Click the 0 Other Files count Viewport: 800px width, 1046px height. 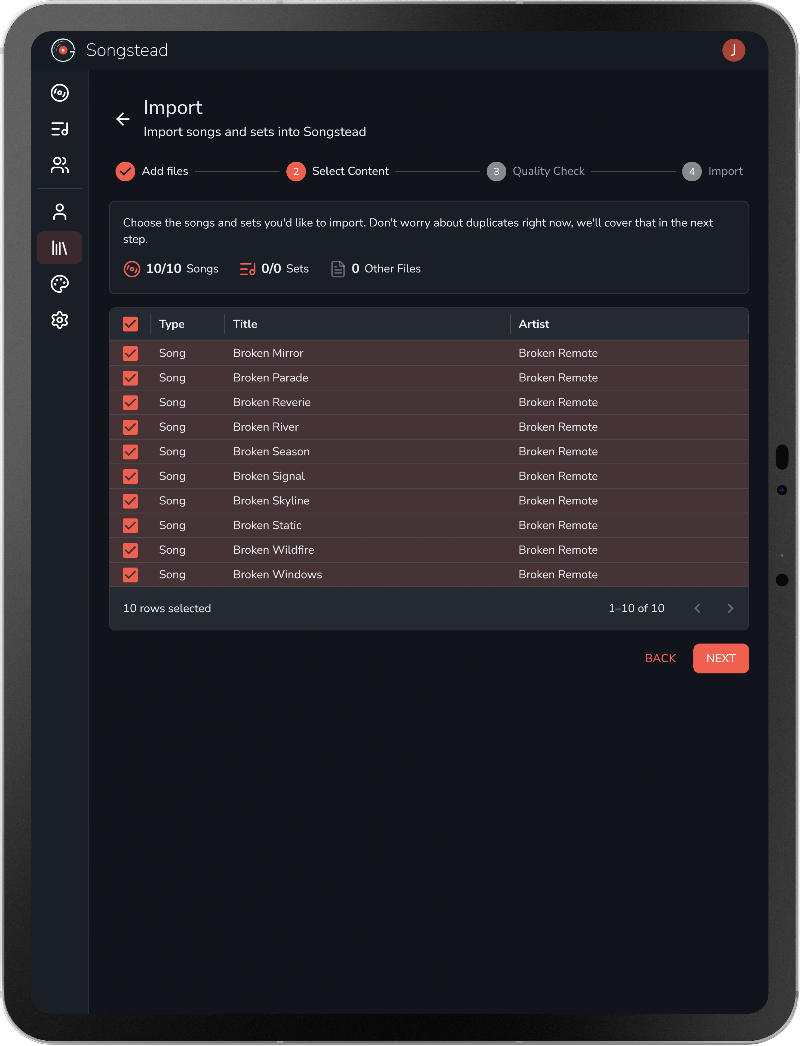pos(386,269)
